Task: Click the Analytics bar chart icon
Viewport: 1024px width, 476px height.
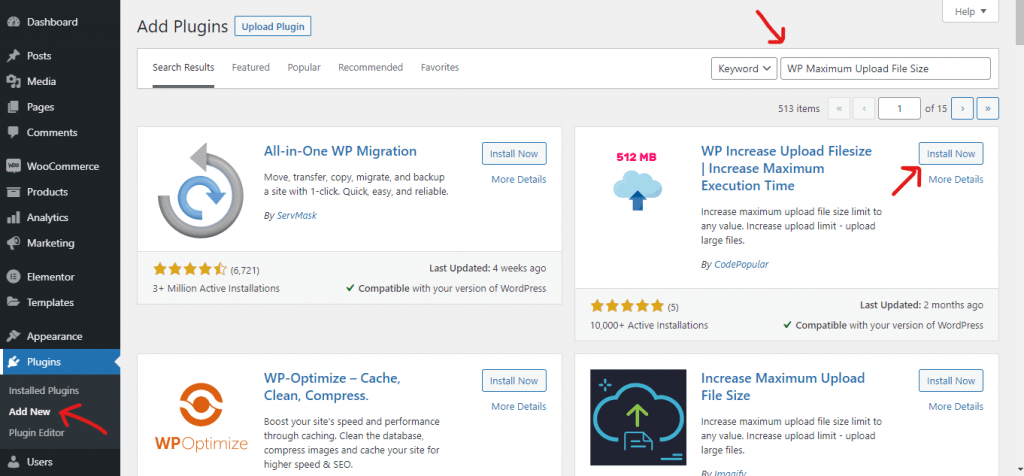Action: [x=13, y=217]
